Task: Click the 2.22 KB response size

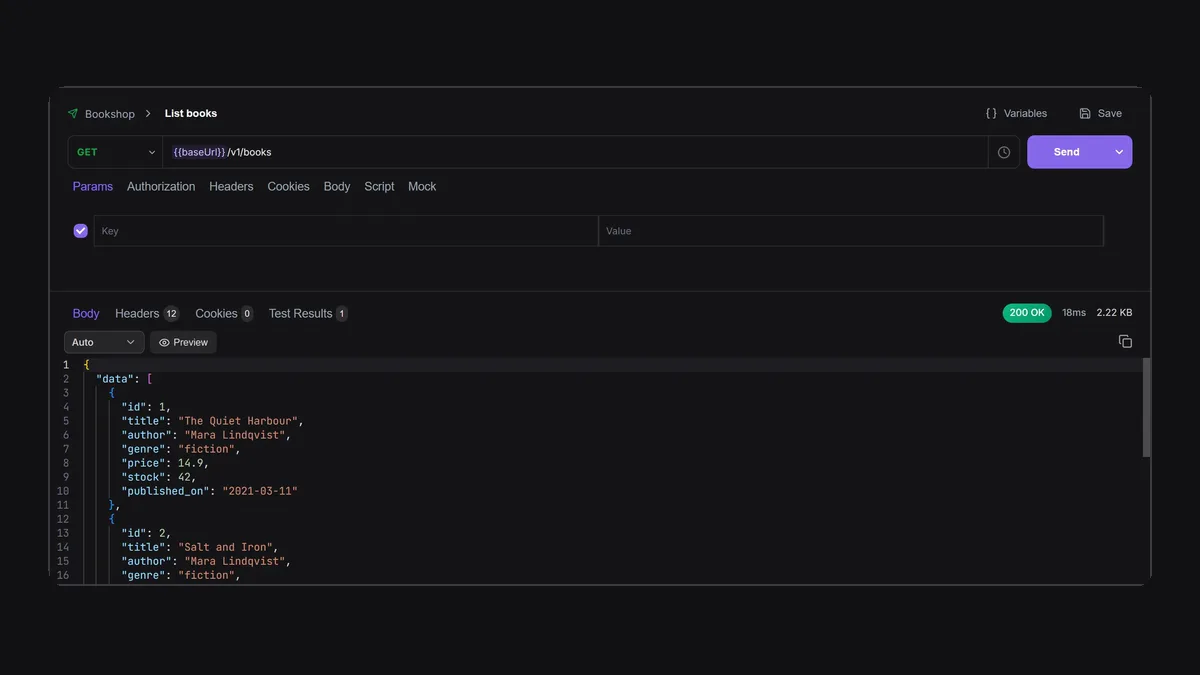Action: 1114,313
